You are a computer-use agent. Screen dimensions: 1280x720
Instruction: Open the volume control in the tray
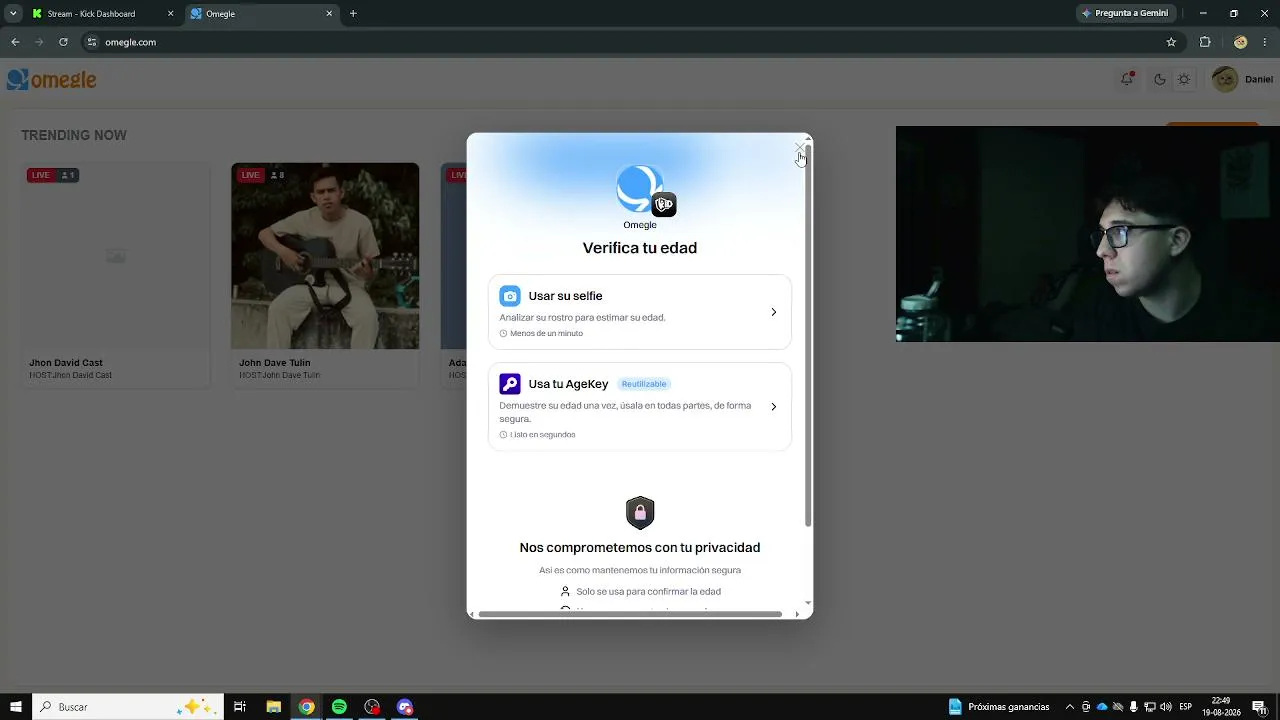1166,707
